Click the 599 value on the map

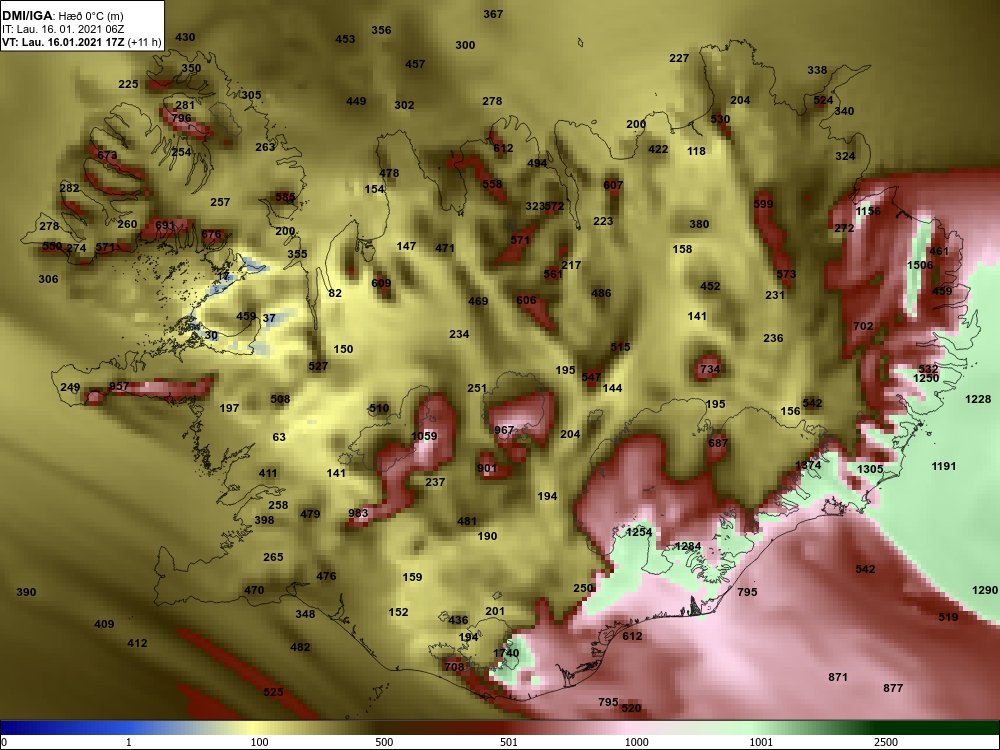(x=763, y=204)
